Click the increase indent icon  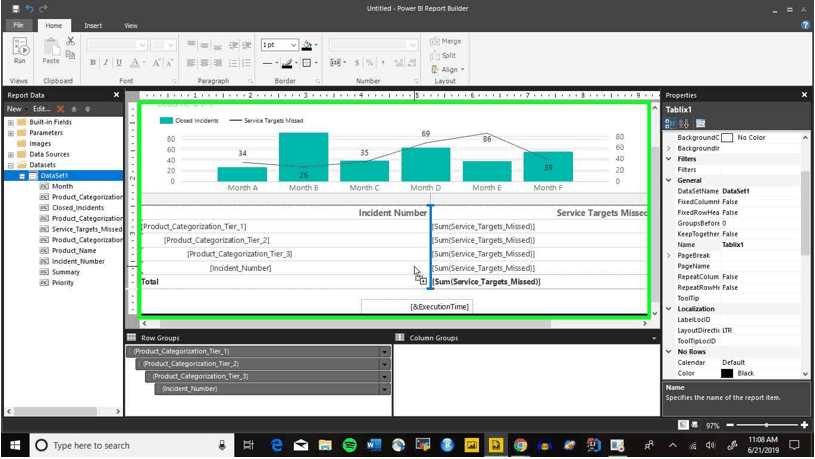coord(246,45)
